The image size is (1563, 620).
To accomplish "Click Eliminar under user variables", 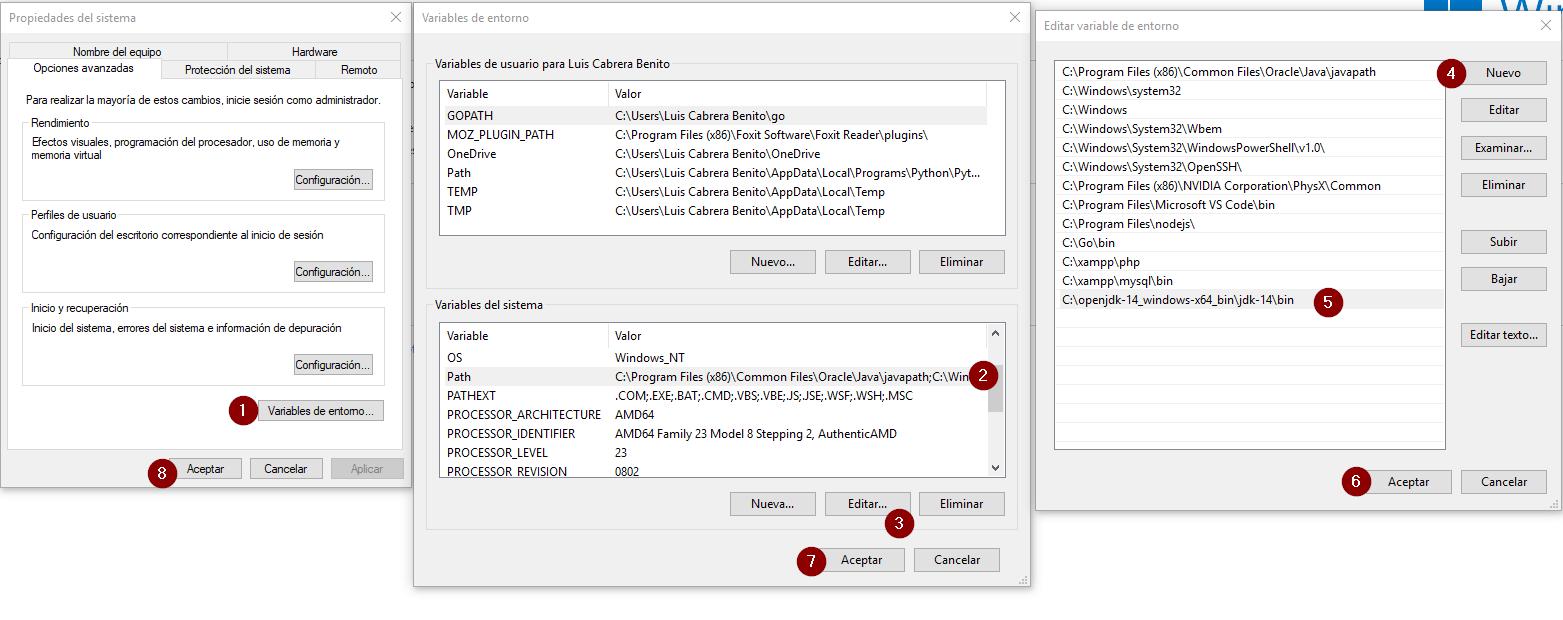I will pos(962,262).
